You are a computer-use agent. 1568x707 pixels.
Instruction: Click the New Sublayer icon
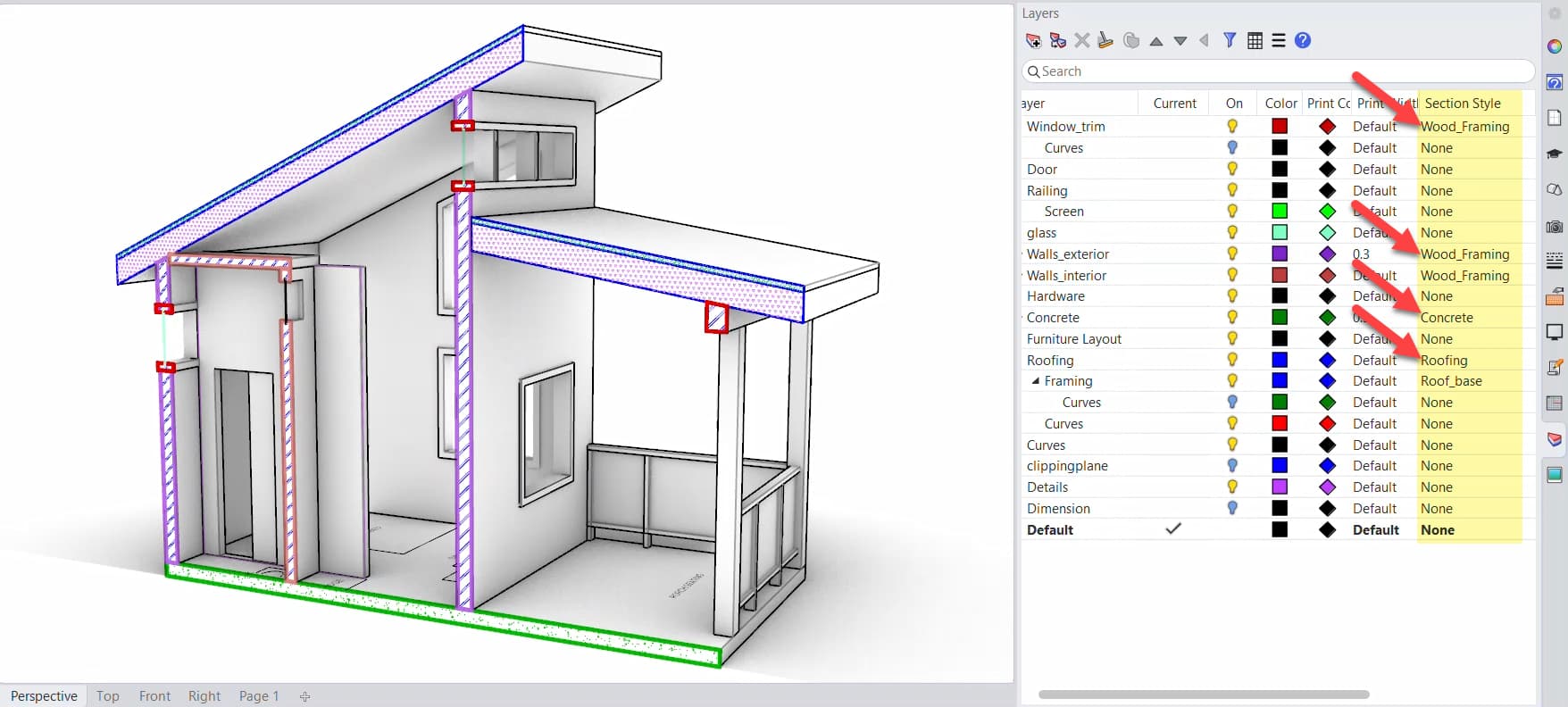[1057, 40]
